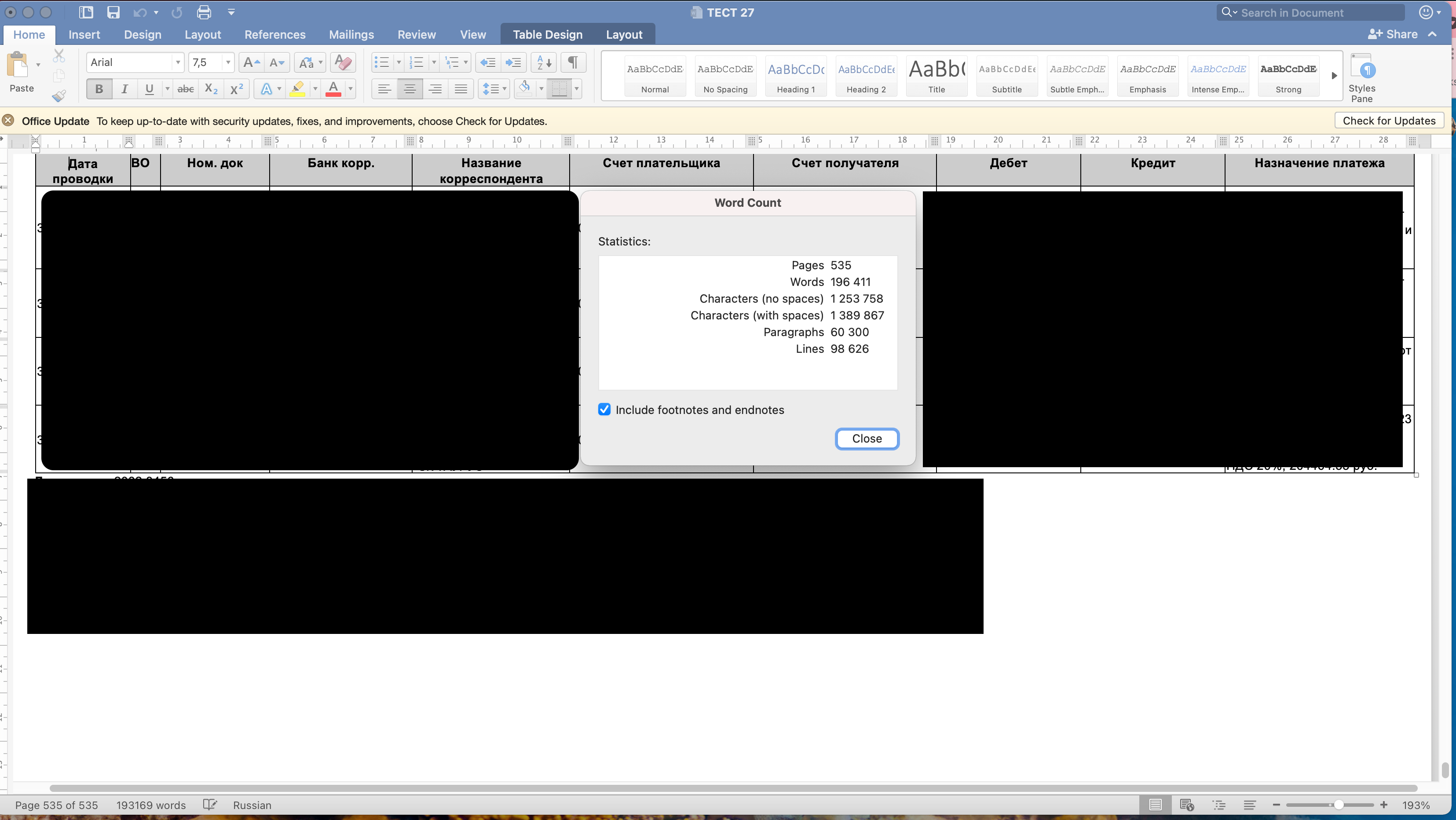Toggle strikethrough formatting
1456x820 pixels.
point(185,88)
